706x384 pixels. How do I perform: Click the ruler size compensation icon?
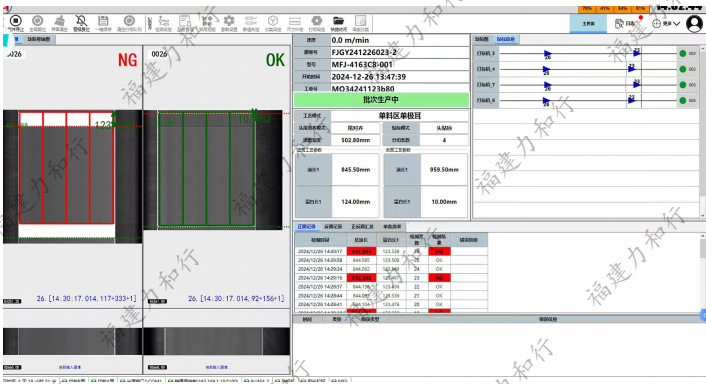point(294,21)
